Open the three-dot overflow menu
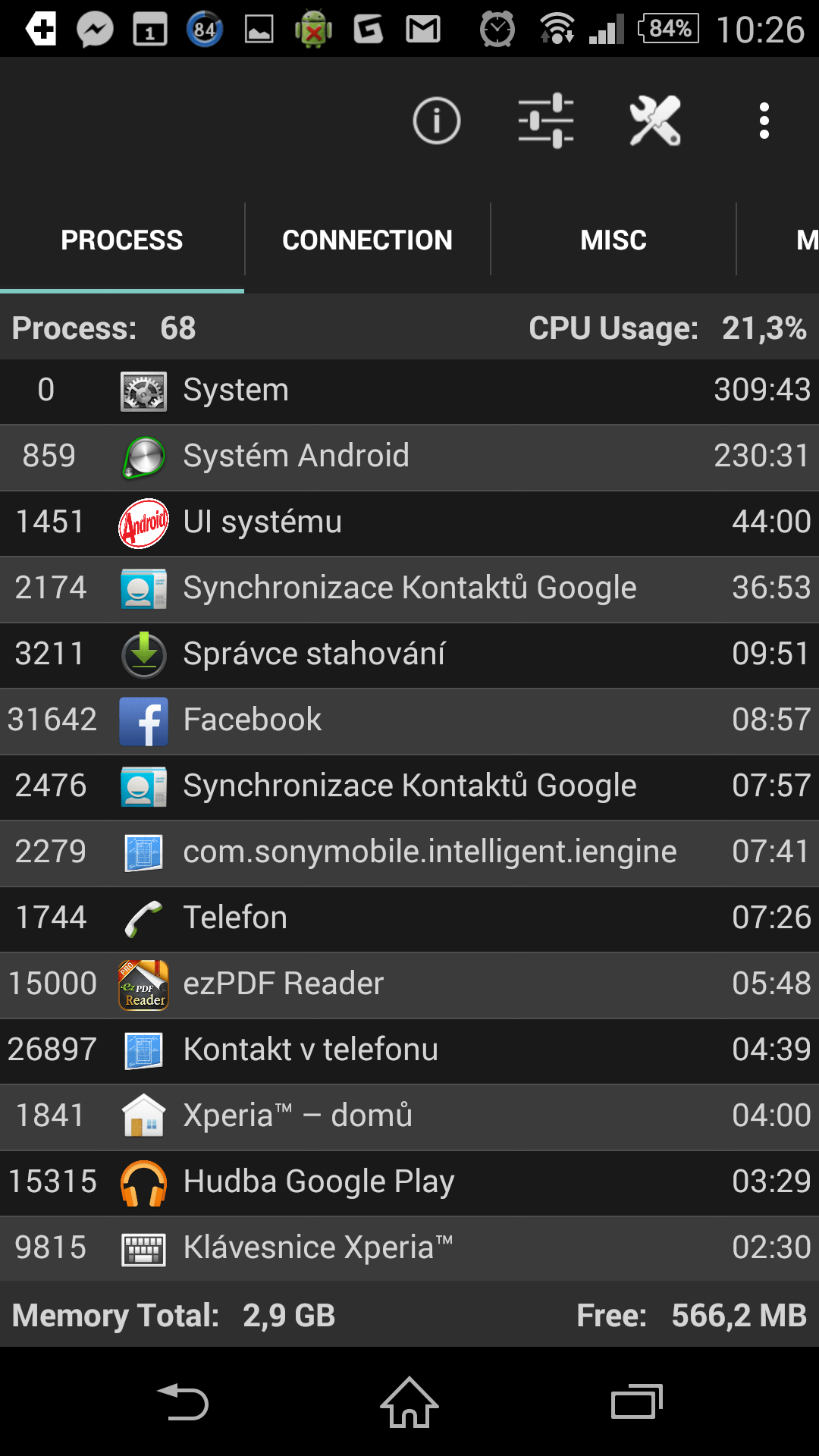The height and width of the screenshot is (1456, 819). [764, 121]
